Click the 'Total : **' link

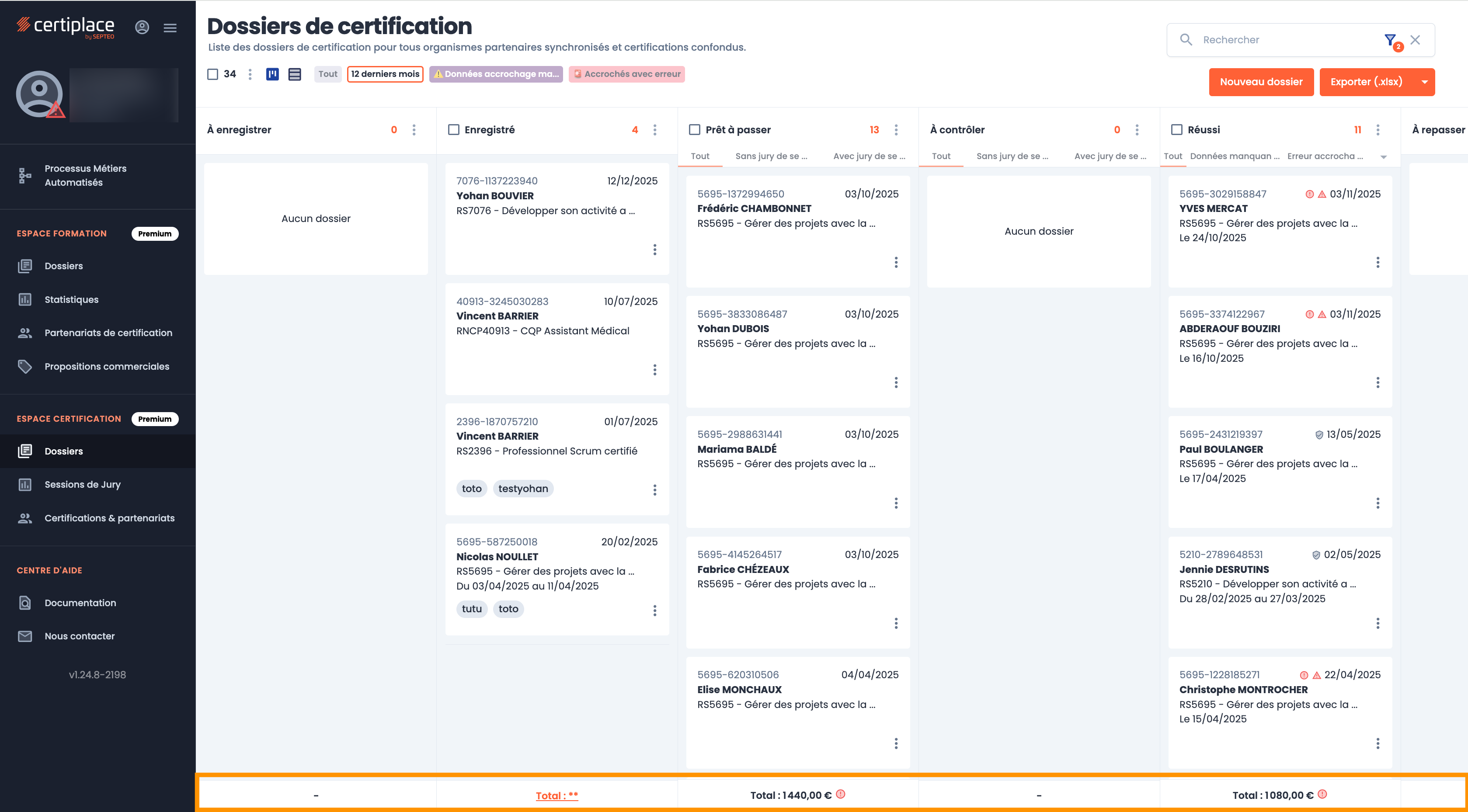[557, 795]
